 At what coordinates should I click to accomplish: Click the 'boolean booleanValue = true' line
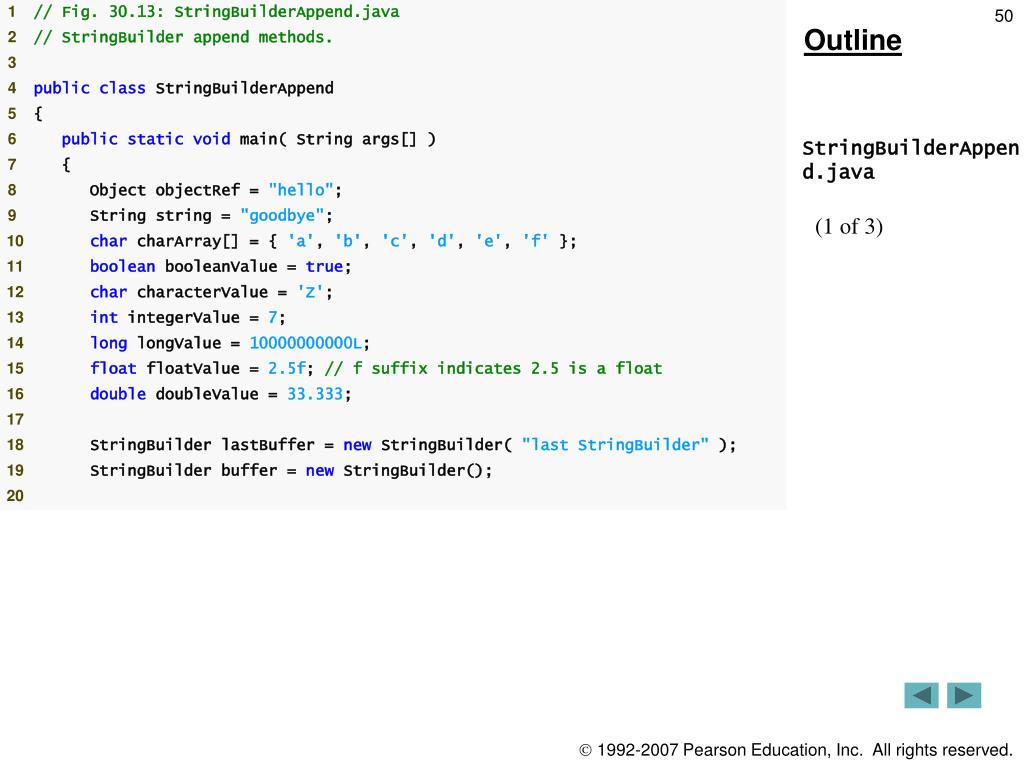(221, 266)
